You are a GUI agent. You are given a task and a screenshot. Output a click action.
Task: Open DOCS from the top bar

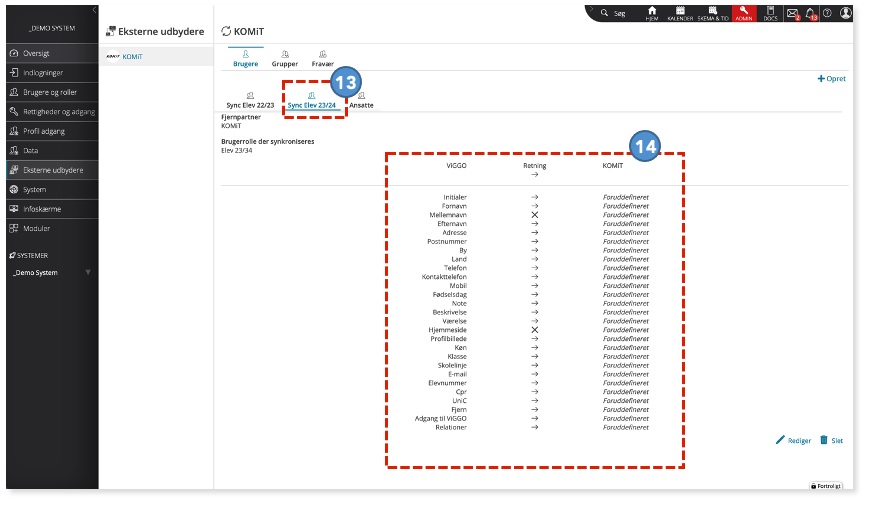point(770,14)
